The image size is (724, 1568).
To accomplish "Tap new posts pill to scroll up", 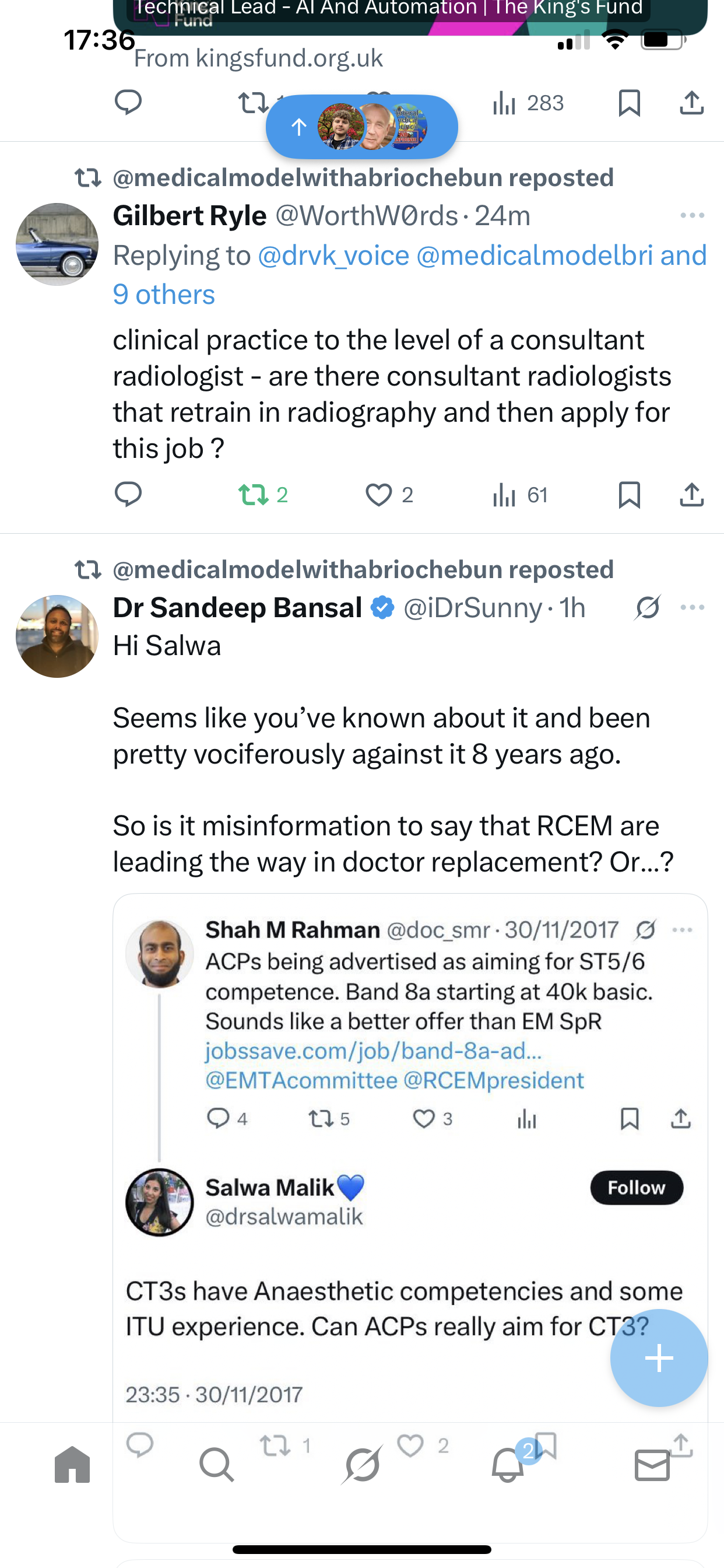I will pos(361,127).
